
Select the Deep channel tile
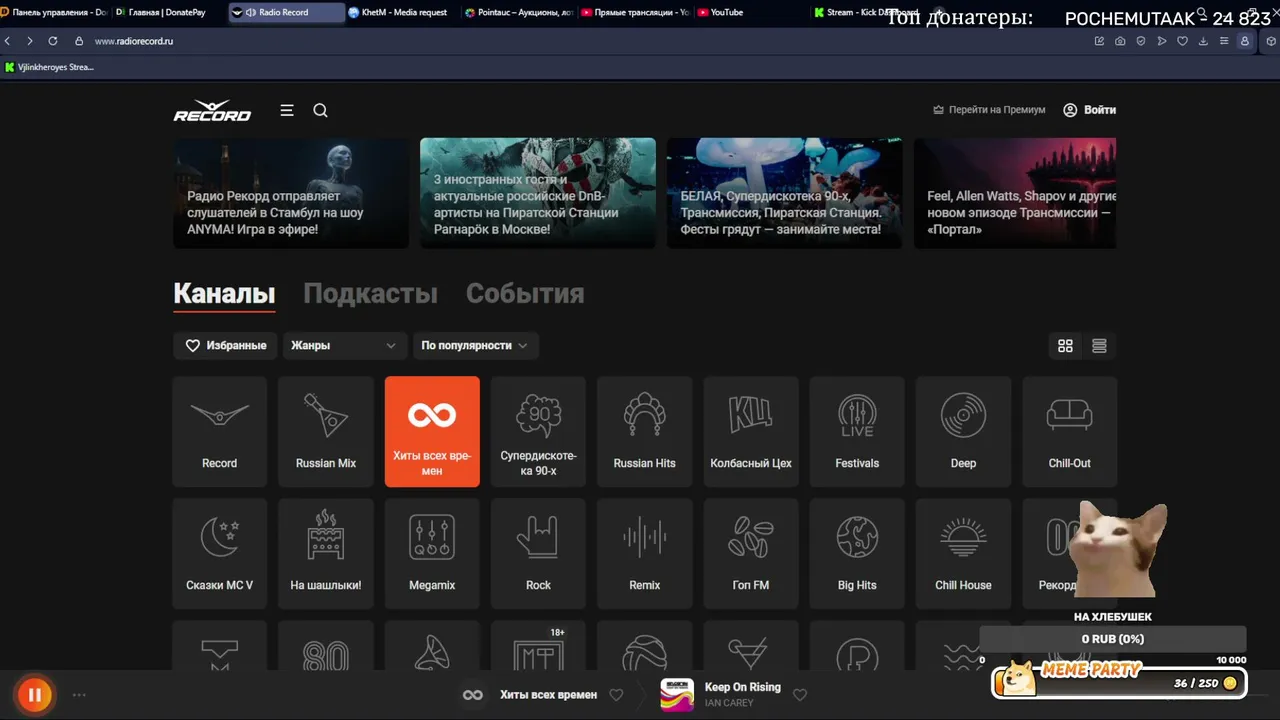pos(963,431)
